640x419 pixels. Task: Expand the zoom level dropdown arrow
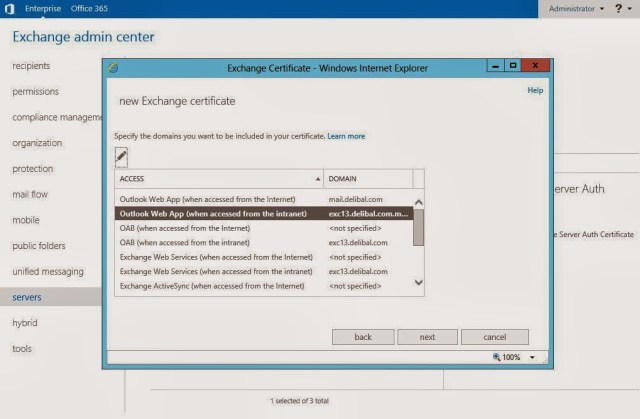click(532, 357)
